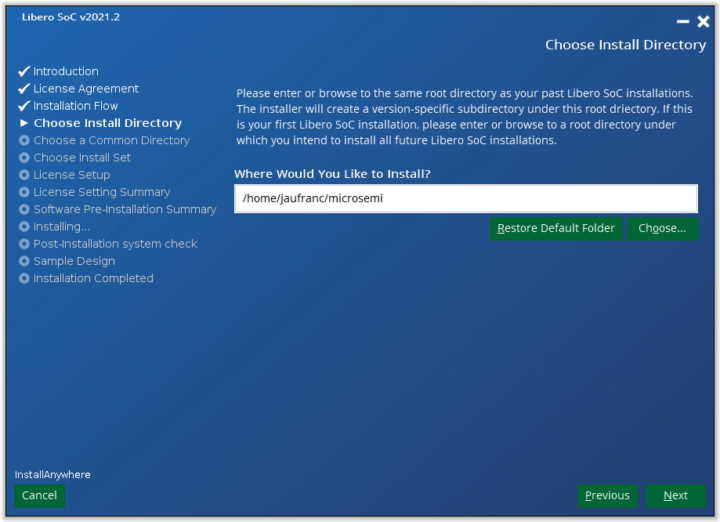Click the checkmark icon beside Introduction

[x=24, y=71]
